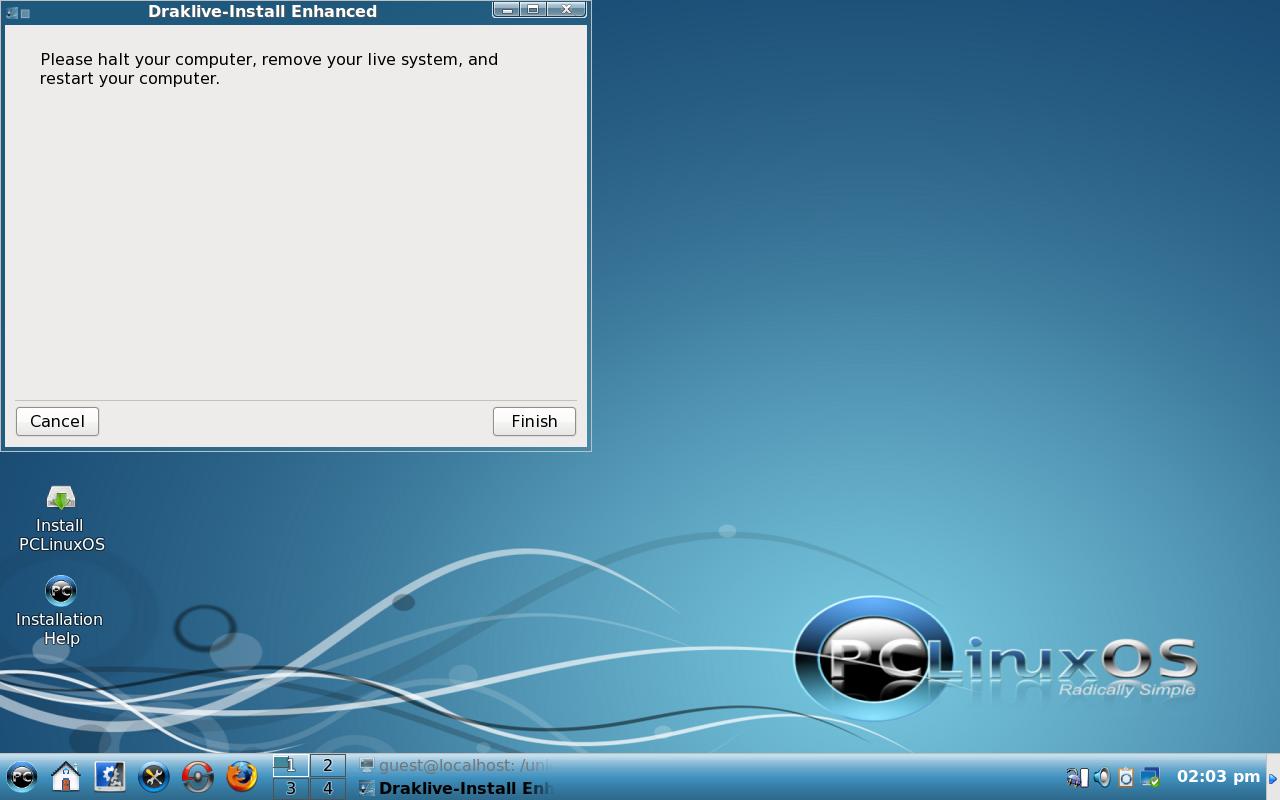
Task: Maximize the Draklive-Install Enhanced window
Action: click(x=533, y=10)
